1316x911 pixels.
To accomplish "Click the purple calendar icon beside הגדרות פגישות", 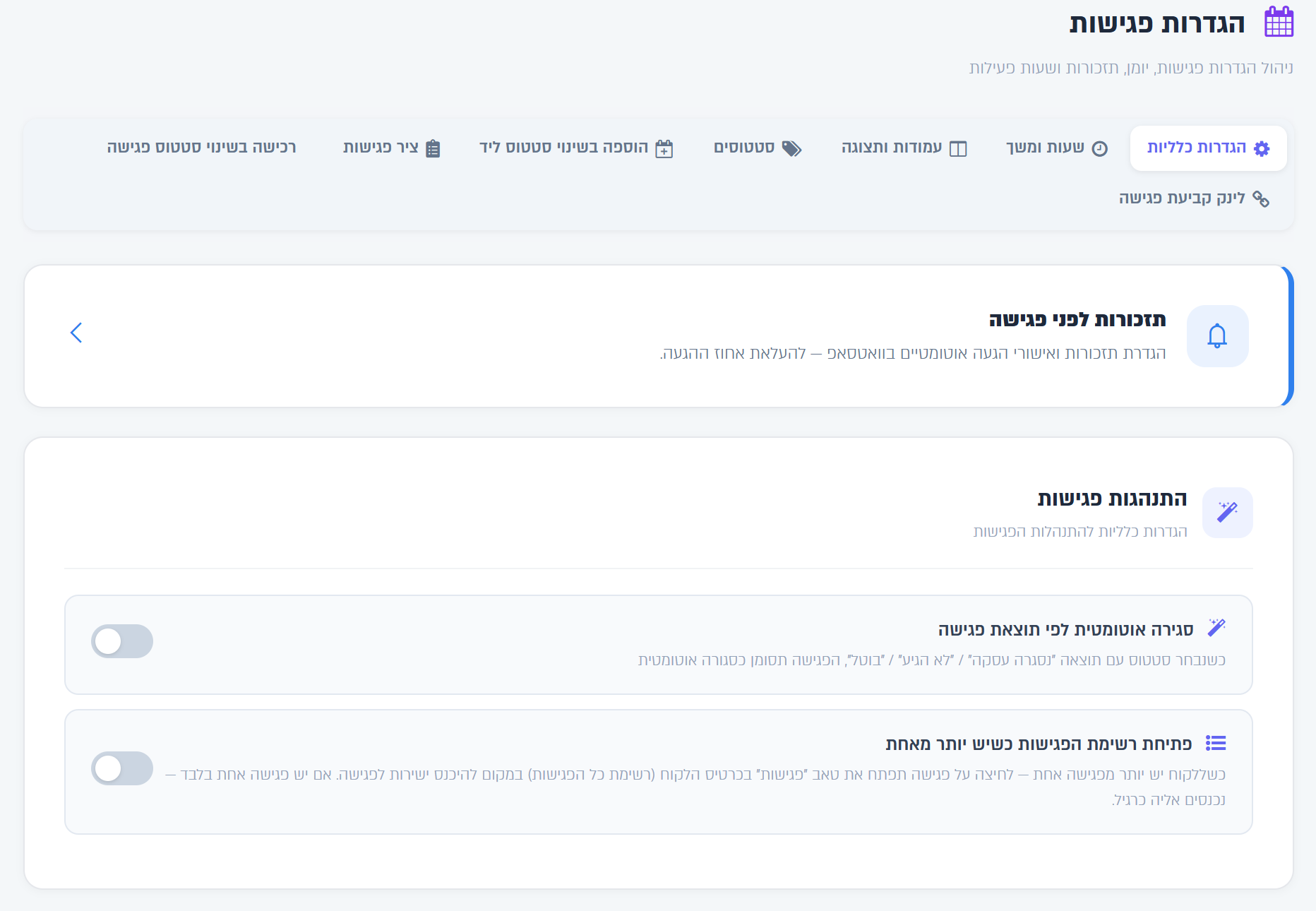I will click(x=1279, y=22).
